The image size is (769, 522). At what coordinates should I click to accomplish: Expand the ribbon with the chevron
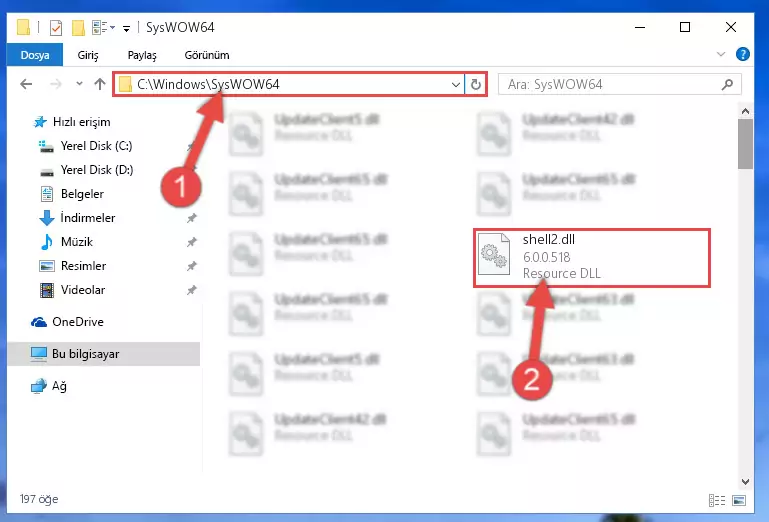[x=720, y=54]
